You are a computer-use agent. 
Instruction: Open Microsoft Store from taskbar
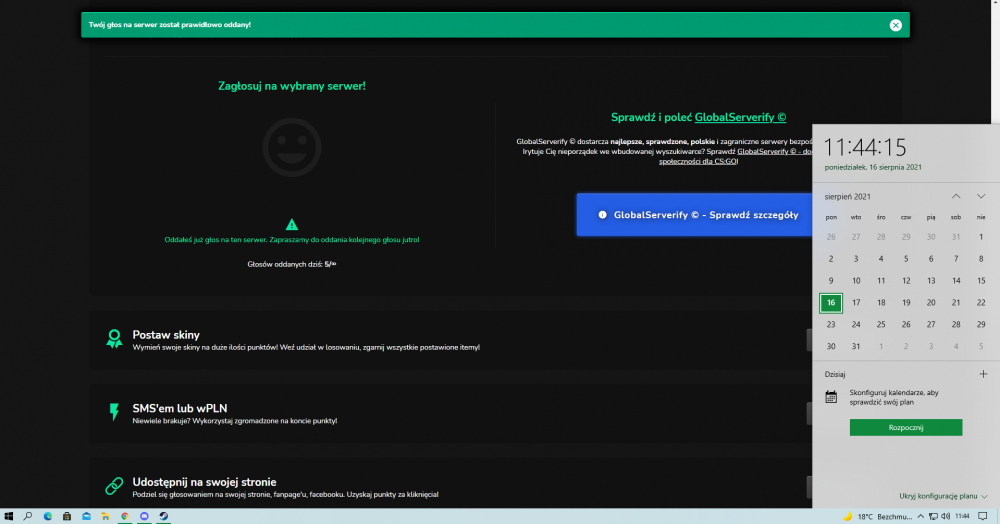pyautogui.click(x=66, y=516)
